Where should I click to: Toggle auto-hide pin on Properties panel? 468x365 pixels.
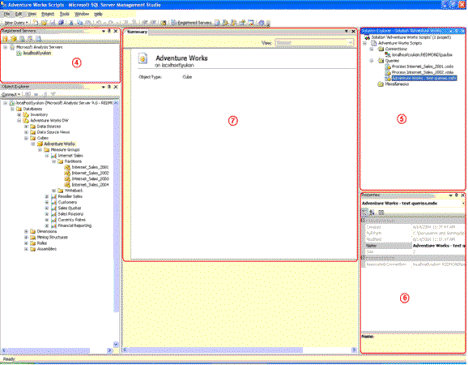click(x=457, y=195)
